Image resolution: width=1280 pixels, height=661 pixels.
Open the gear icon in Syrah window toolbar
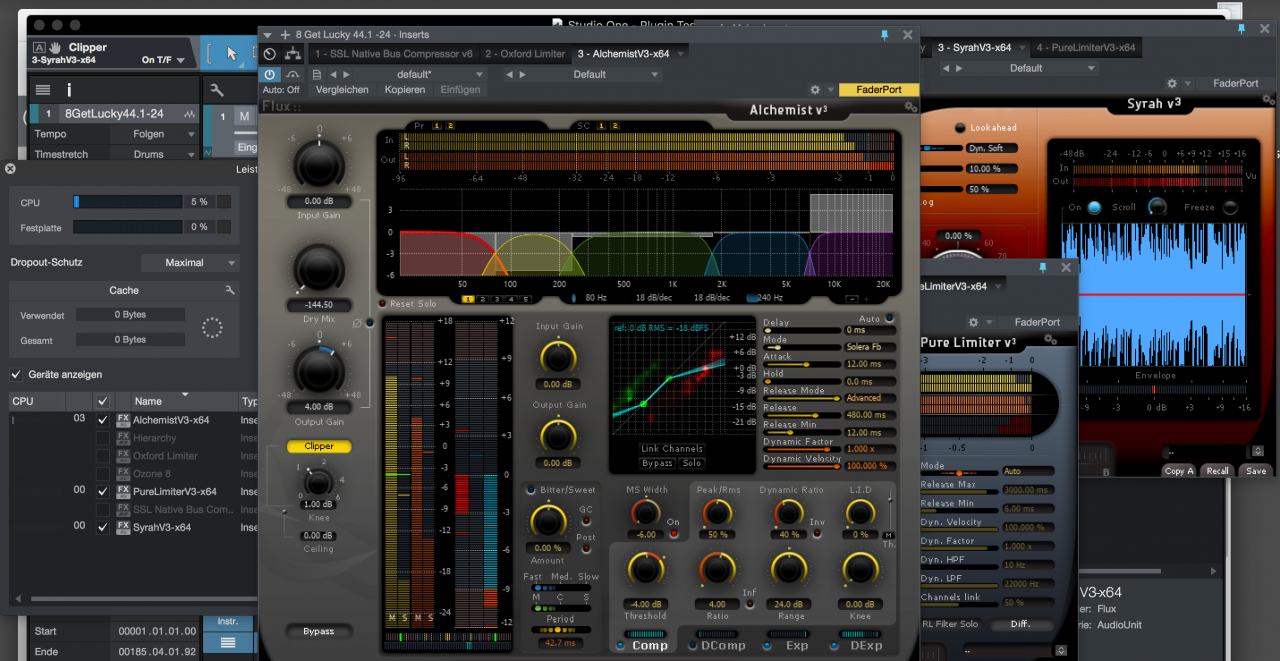coord(1172,84)
